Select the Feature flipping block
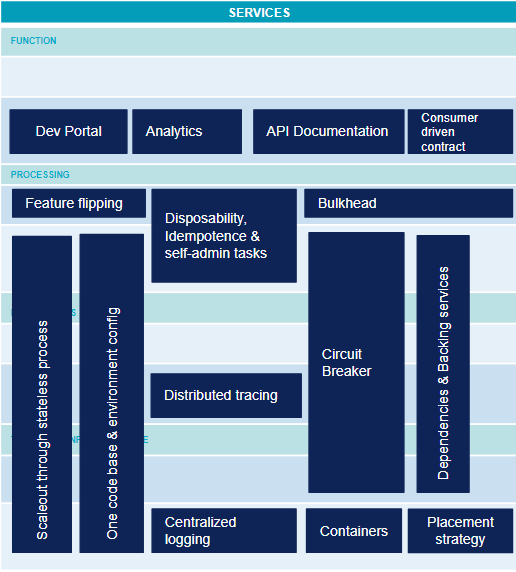Image resolution: width=516 pixels, height=572 pixels. (79, 203)
